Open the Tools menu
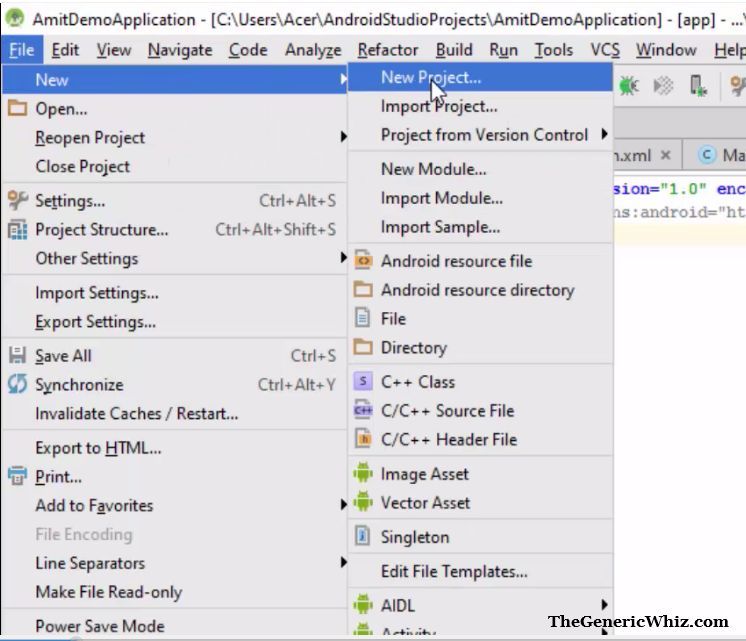The width and height of the screenshot is (746, 641). click(x=553, y=50)
